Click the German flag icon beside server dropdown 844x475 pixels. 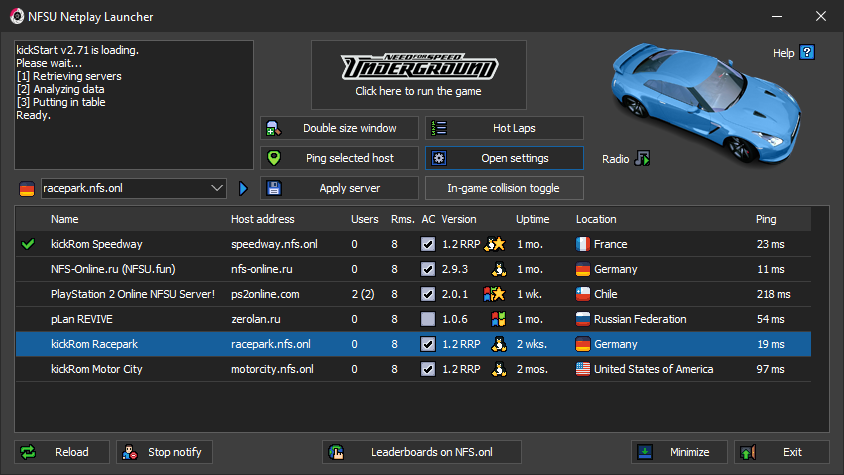tap(27, 188)
